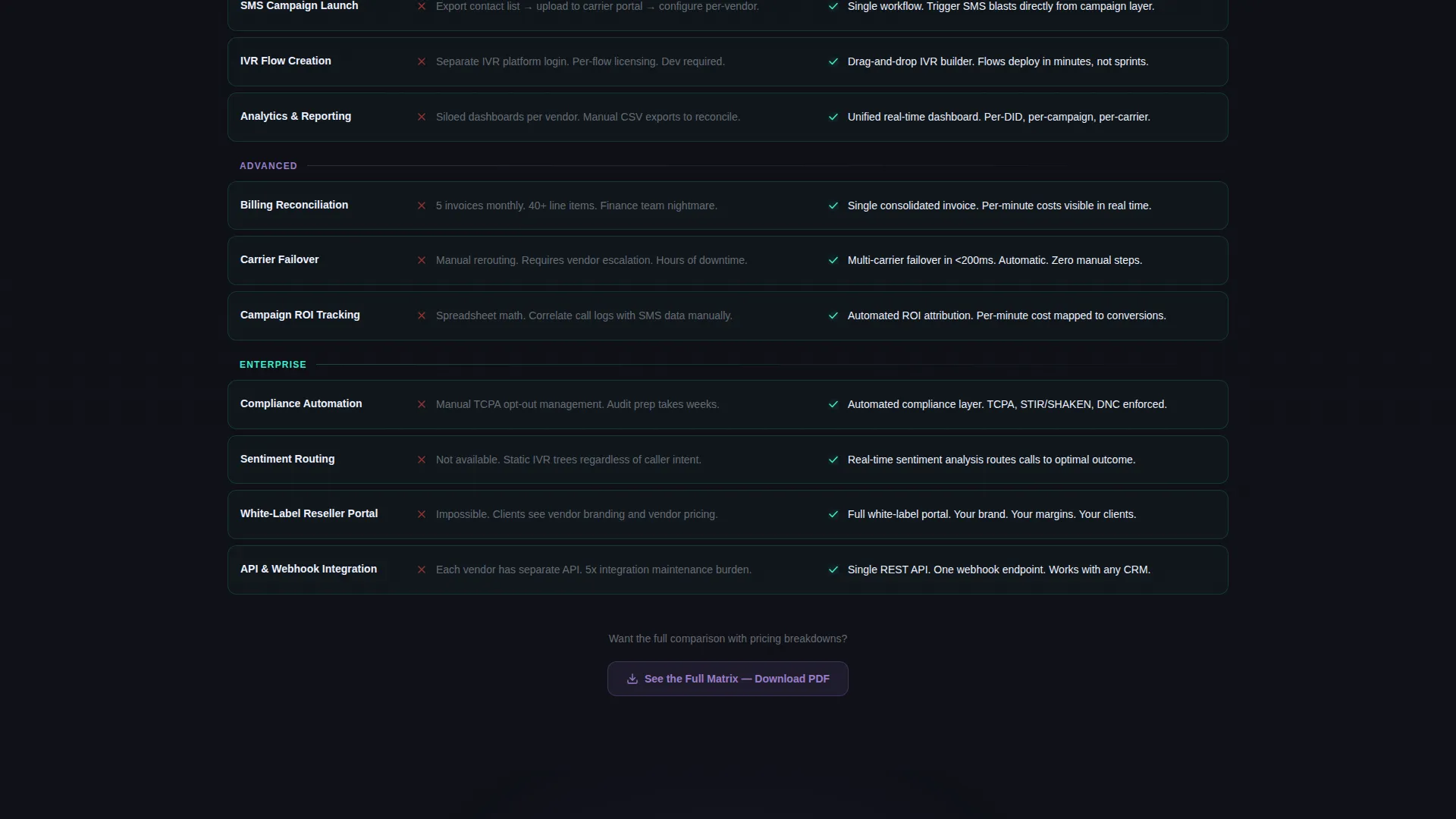Click the red X icon in the IVR Flow Creation row

422,61
